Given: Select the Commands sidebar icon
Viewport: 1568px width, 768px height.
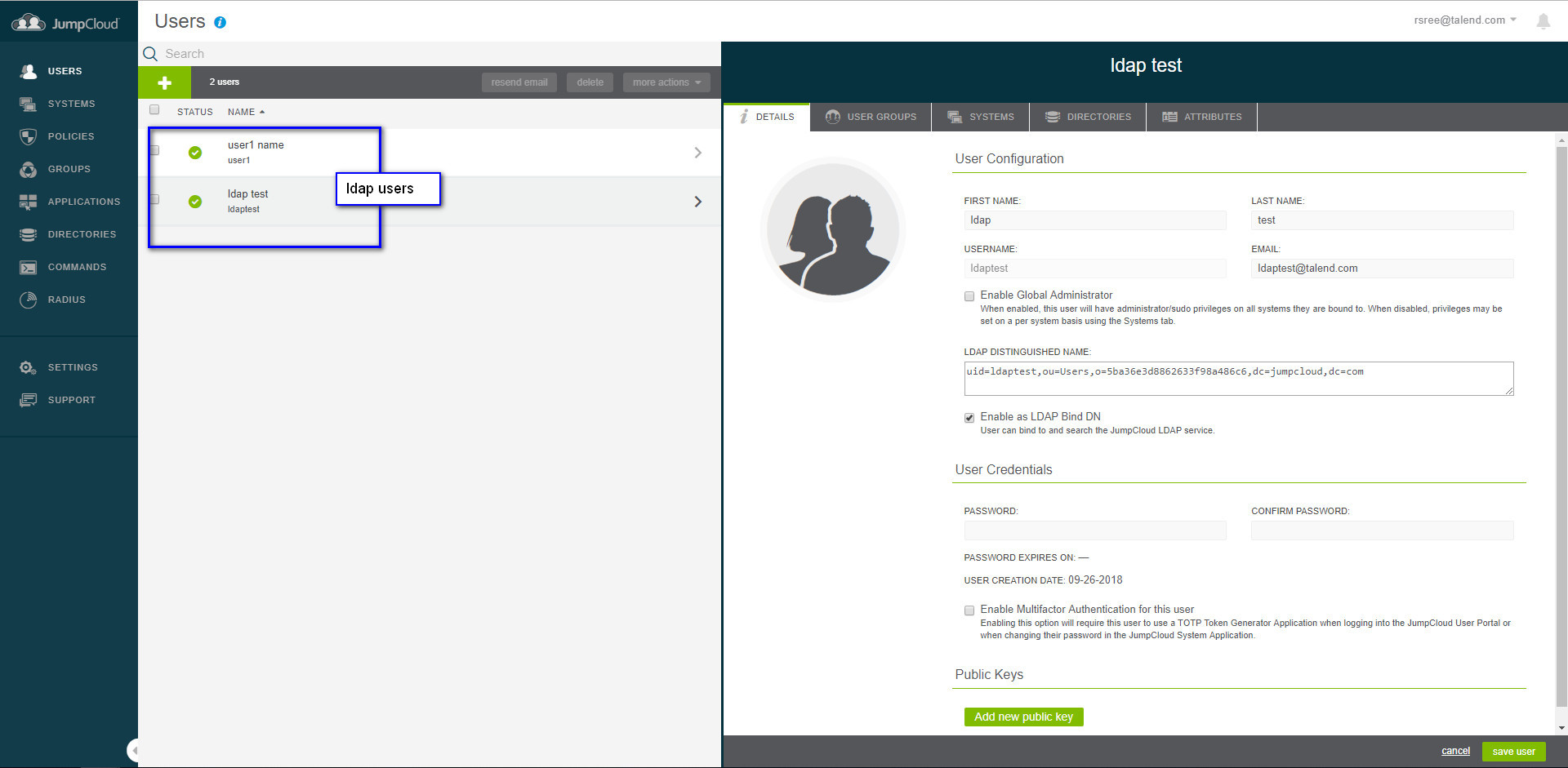Looking at the screenshot, I should click(x=78, y=267).
